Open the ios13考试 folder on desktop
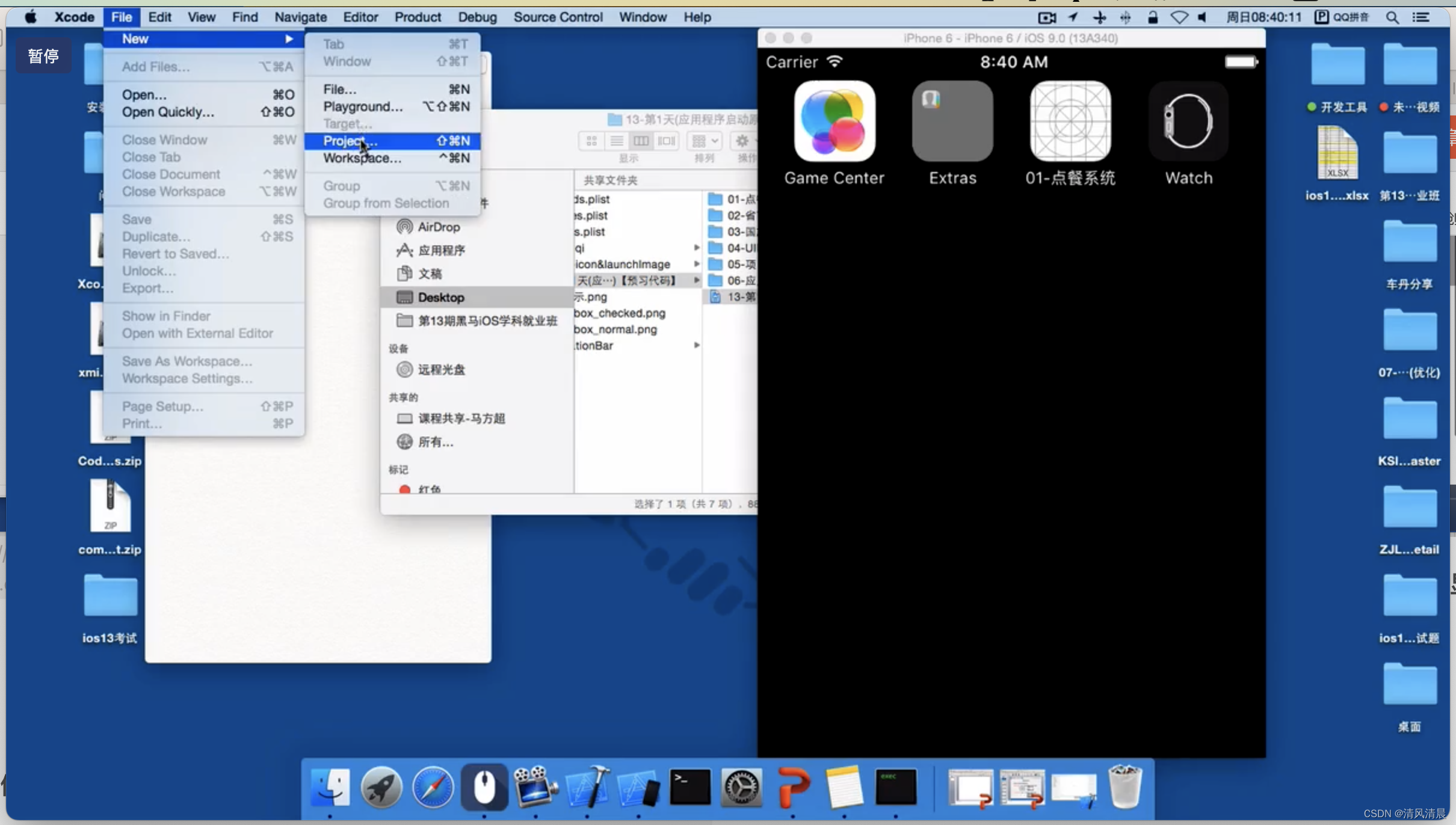The width and height of the screenshot is (1456, 825). point(110,595)
